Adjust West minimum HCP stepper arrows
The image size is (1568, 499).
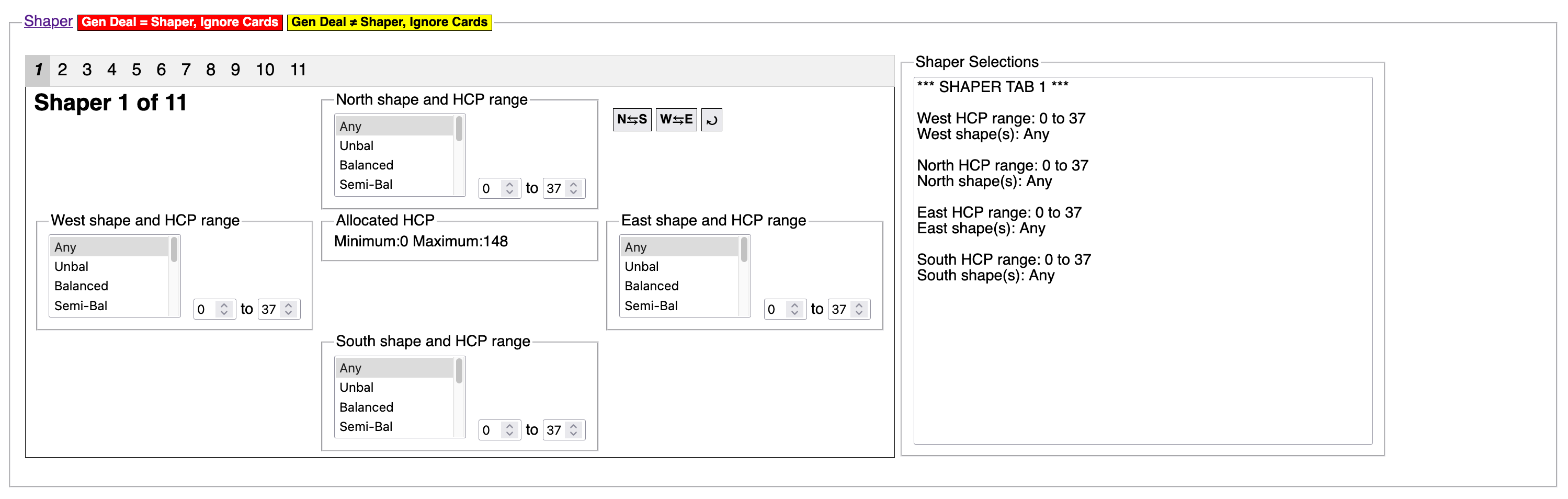[x=224, y=309]
